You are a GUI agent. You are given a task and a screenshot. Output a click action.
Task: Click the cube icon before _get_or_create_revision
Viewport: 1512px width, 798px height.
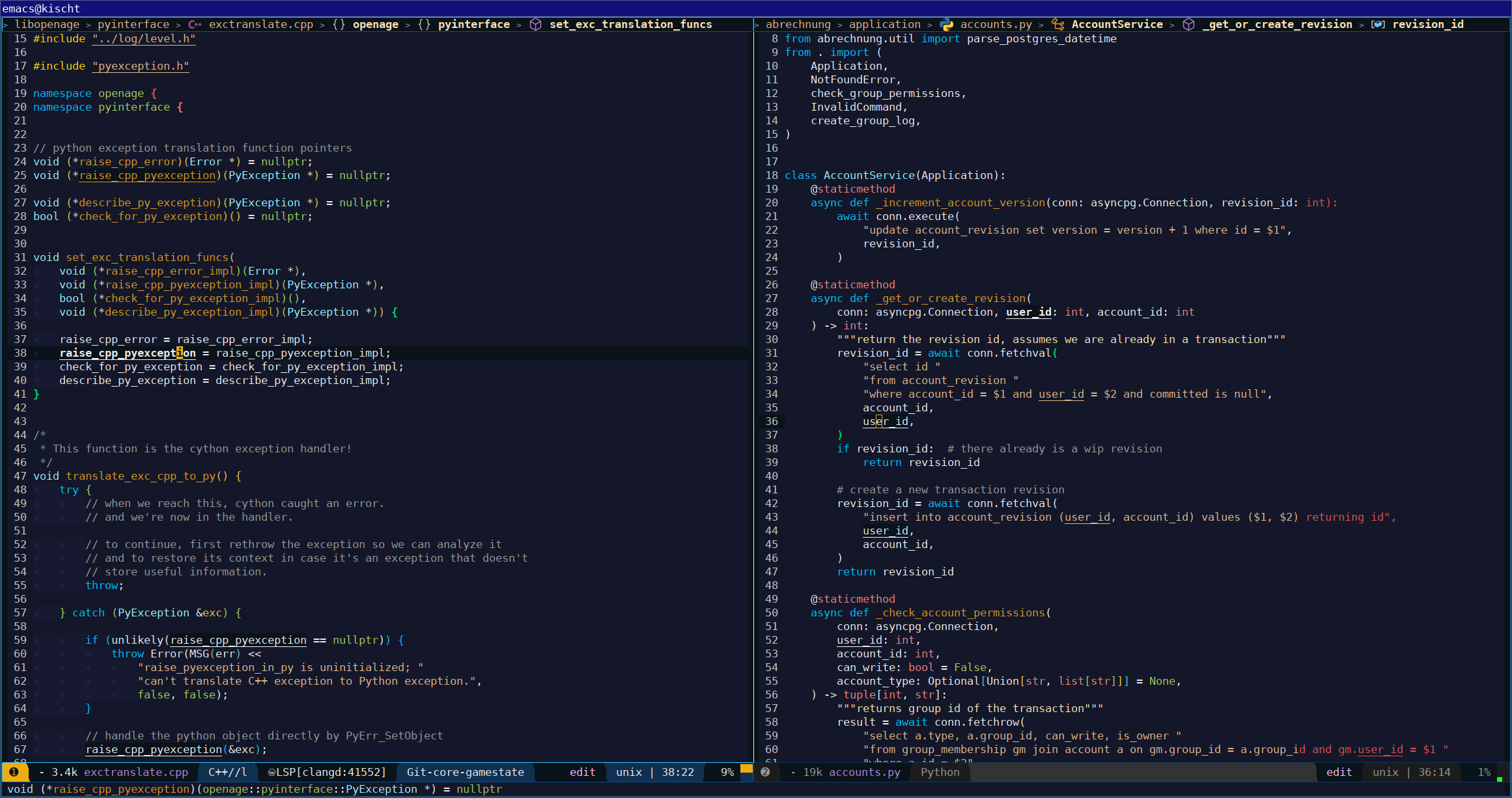coord(1188,25)
